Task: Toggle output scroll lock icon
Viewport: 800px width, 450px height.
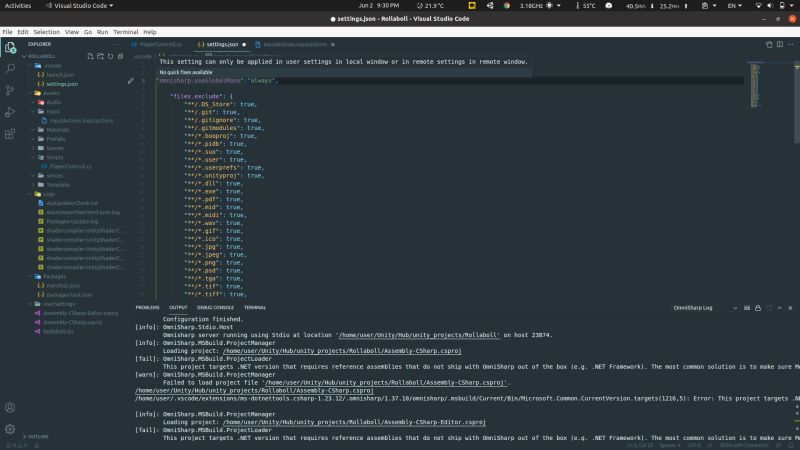Action: pyautogui.click(x=758, y=308)
